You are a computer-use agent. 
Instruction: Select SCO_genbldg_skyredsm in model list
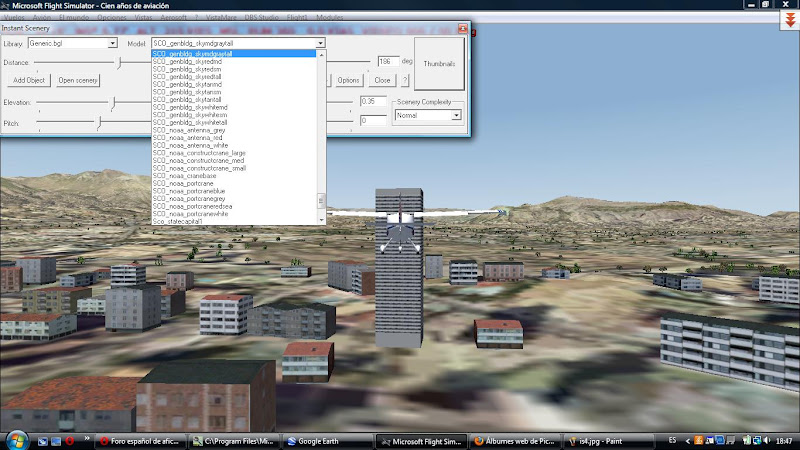[x=234, y=69]
